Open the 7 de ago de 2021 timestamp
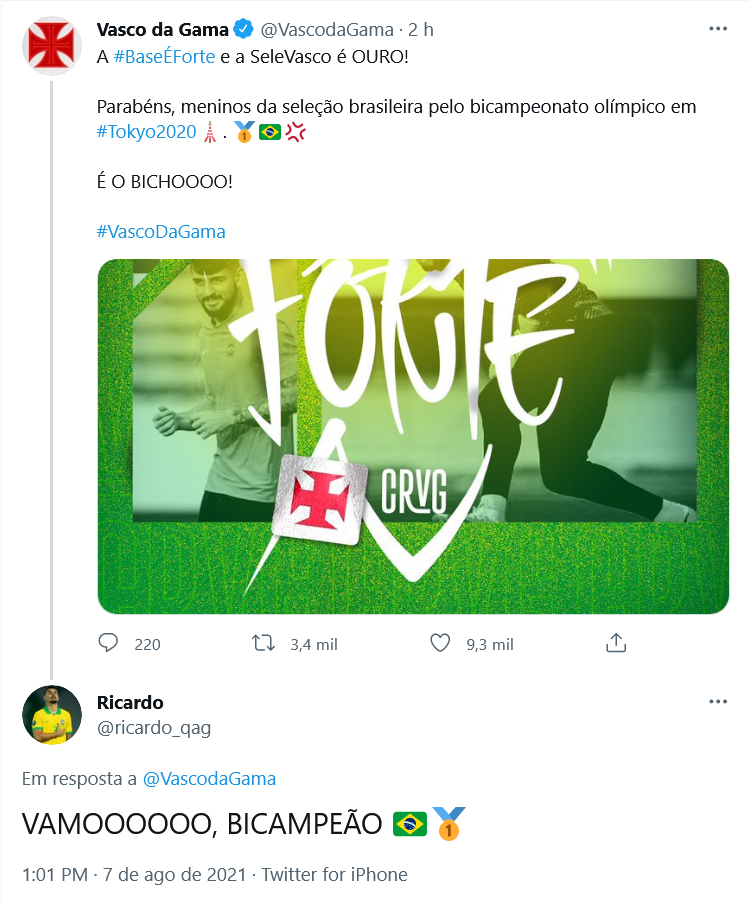This screenshot has height=903, width=748. pyautogui.click(x=174, y=874)
